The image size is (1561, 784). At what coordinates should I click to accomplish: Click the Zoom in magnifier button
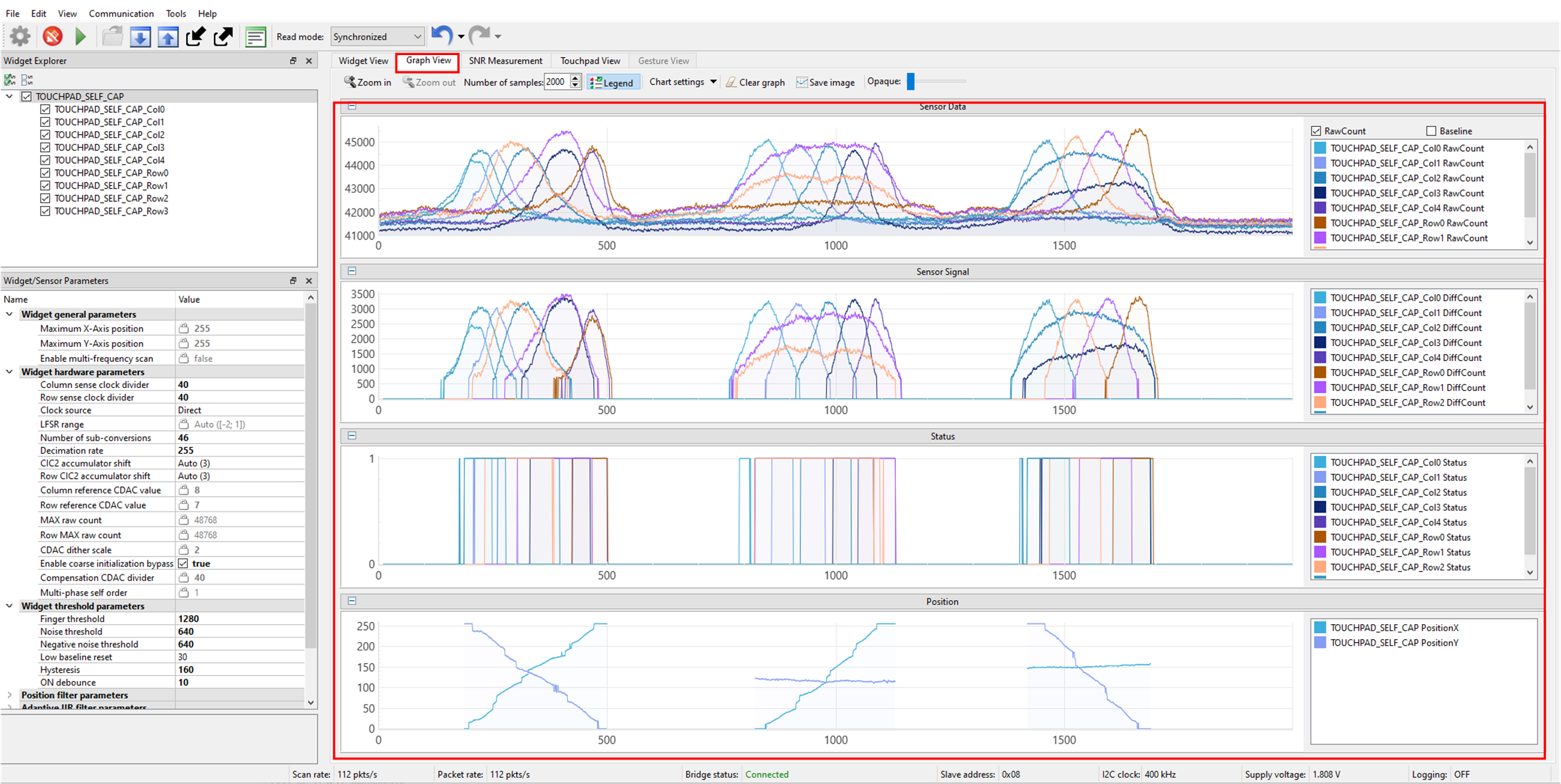pyautogui.click(x=368, y=82)
